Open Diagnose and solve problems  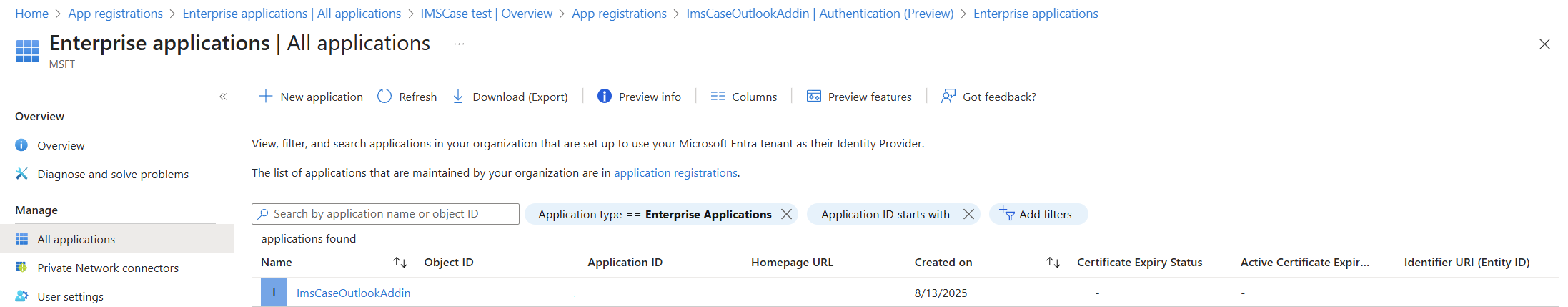113,174
